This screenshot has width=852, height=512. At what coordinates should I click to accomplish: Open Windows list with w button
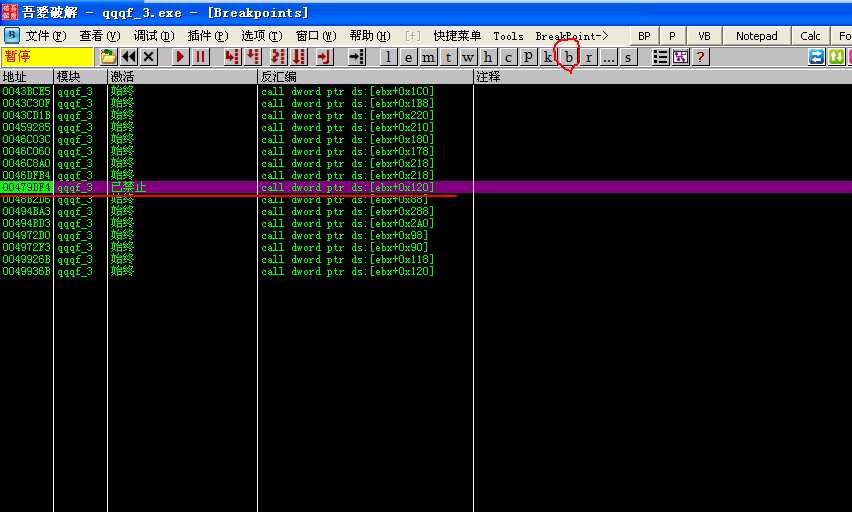pos(468,57)
